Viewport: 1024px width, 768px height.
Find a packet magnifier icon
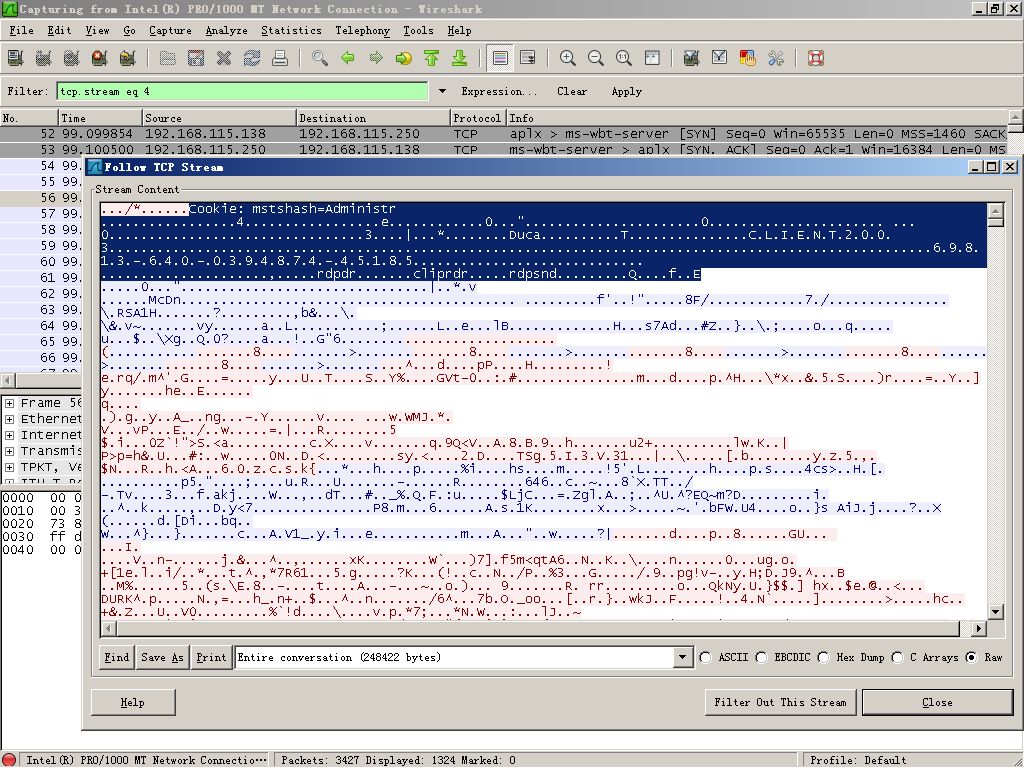coord(319,58)
